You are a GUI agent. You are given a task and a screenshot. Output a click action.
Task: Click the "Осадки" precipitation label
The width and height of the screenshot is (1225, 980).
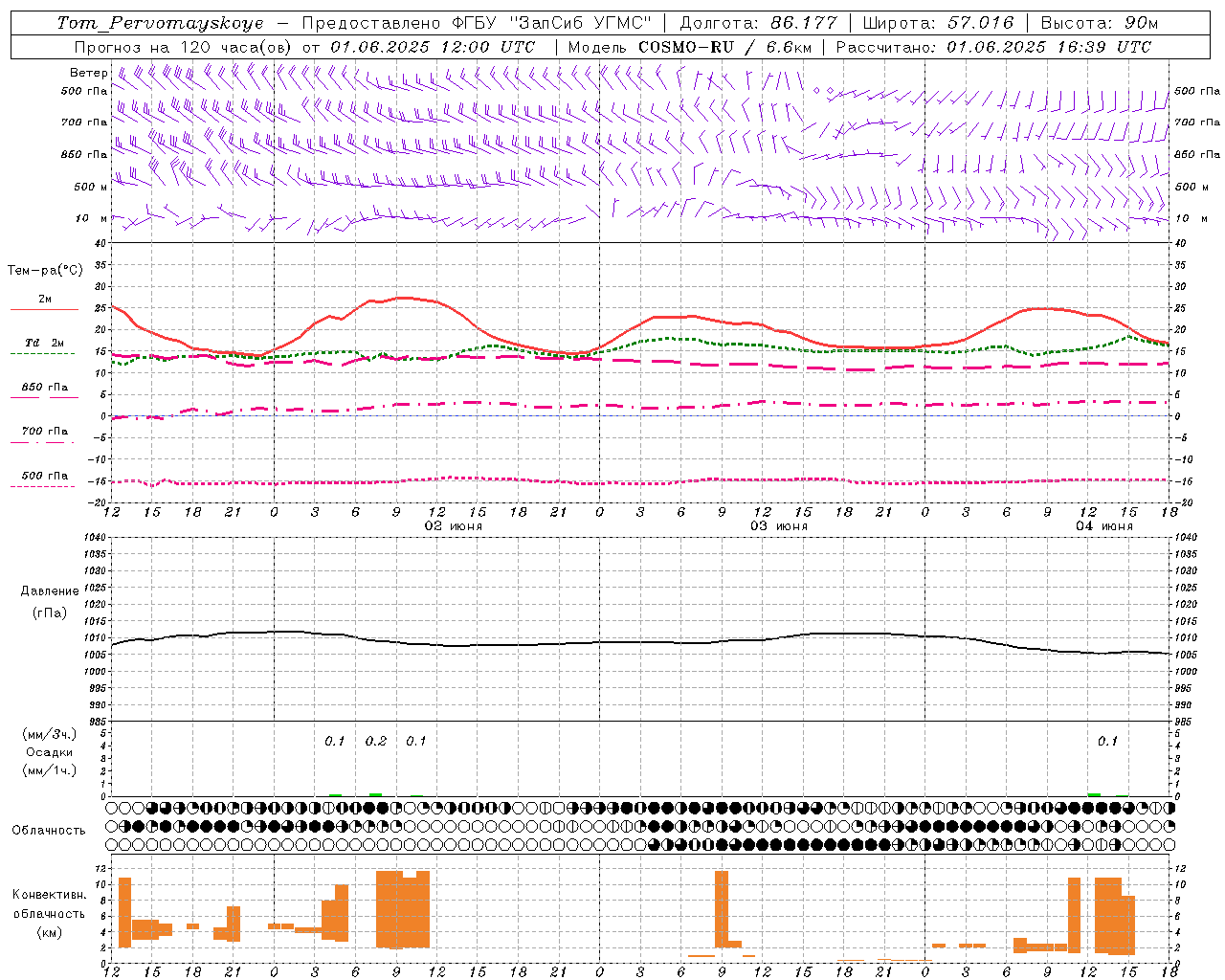pyautogui.click(x=50, y=752)
